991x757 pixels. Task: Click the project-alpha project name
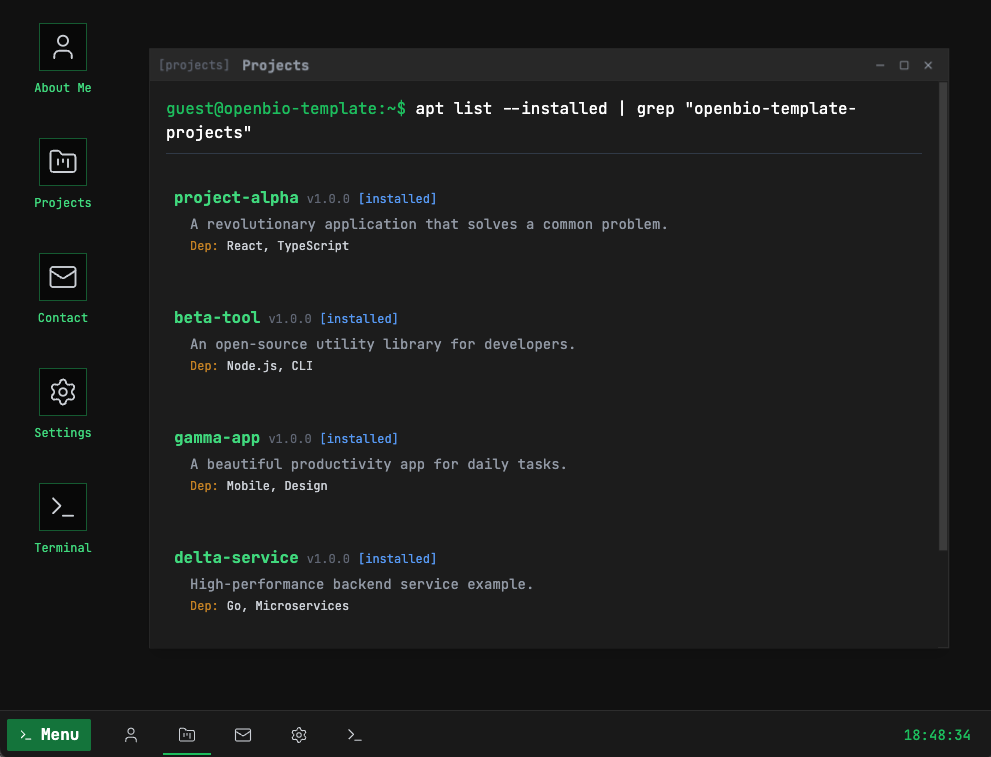tap(236, 198)
